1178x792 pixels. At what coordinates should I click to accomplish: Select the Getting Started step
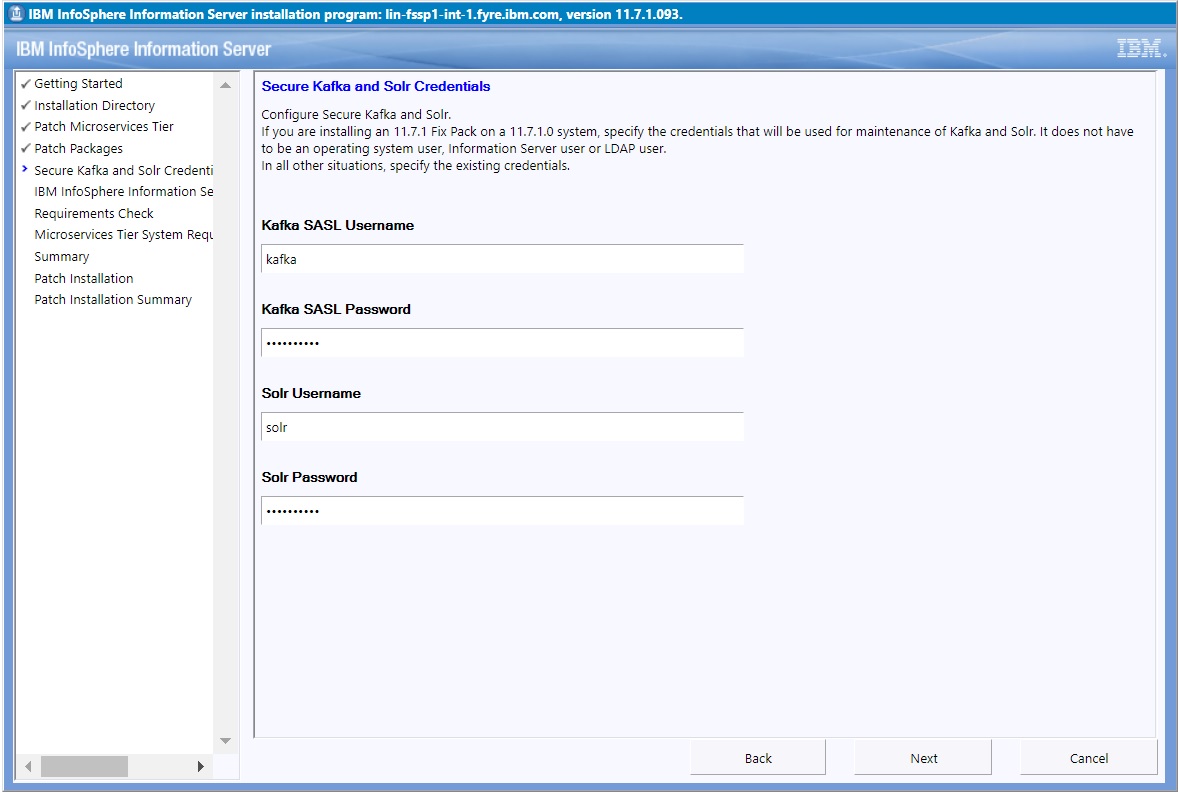point(78,84)
